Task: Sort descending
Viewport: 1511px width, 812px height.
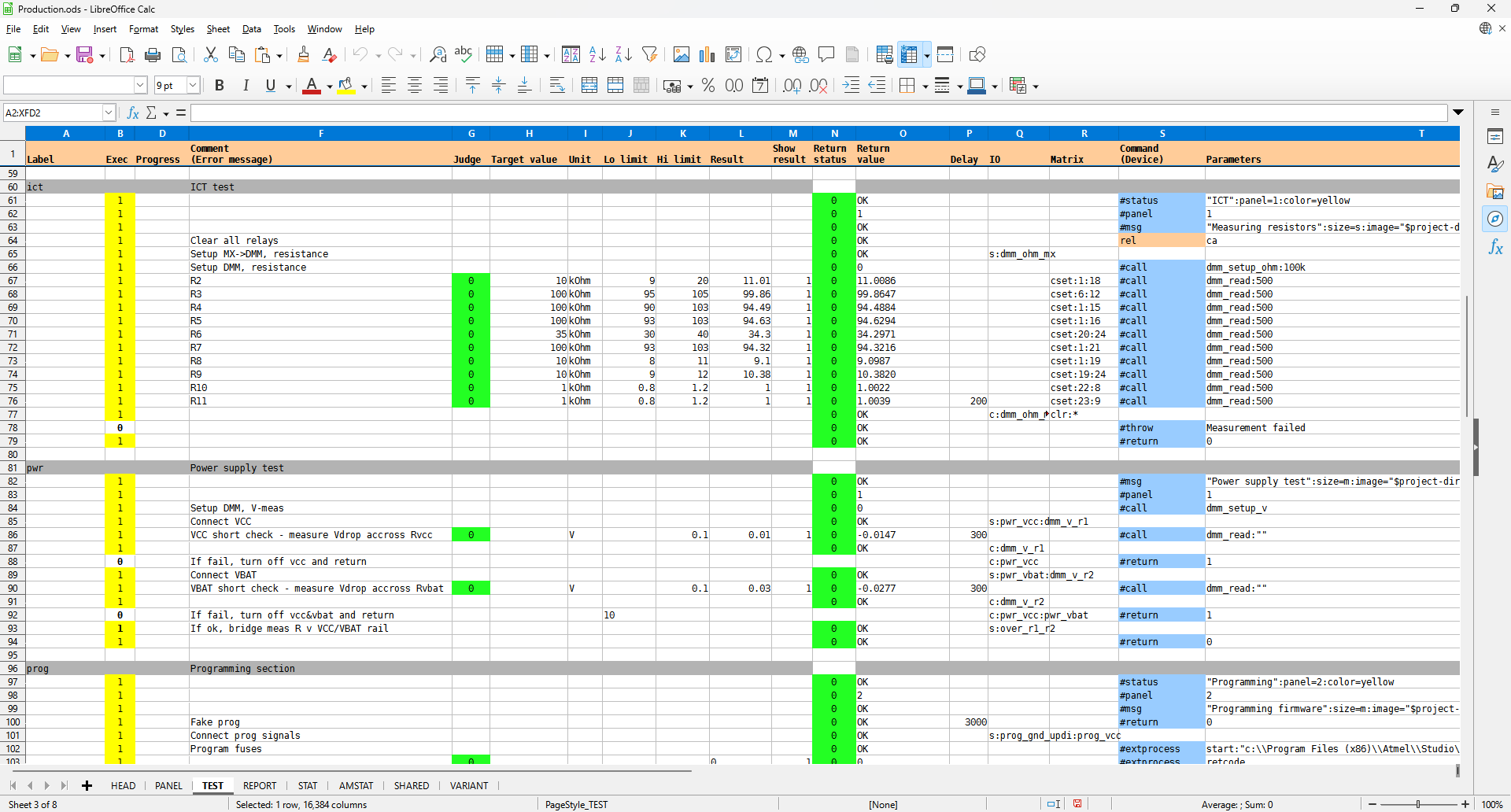Action: pos(623,54)
